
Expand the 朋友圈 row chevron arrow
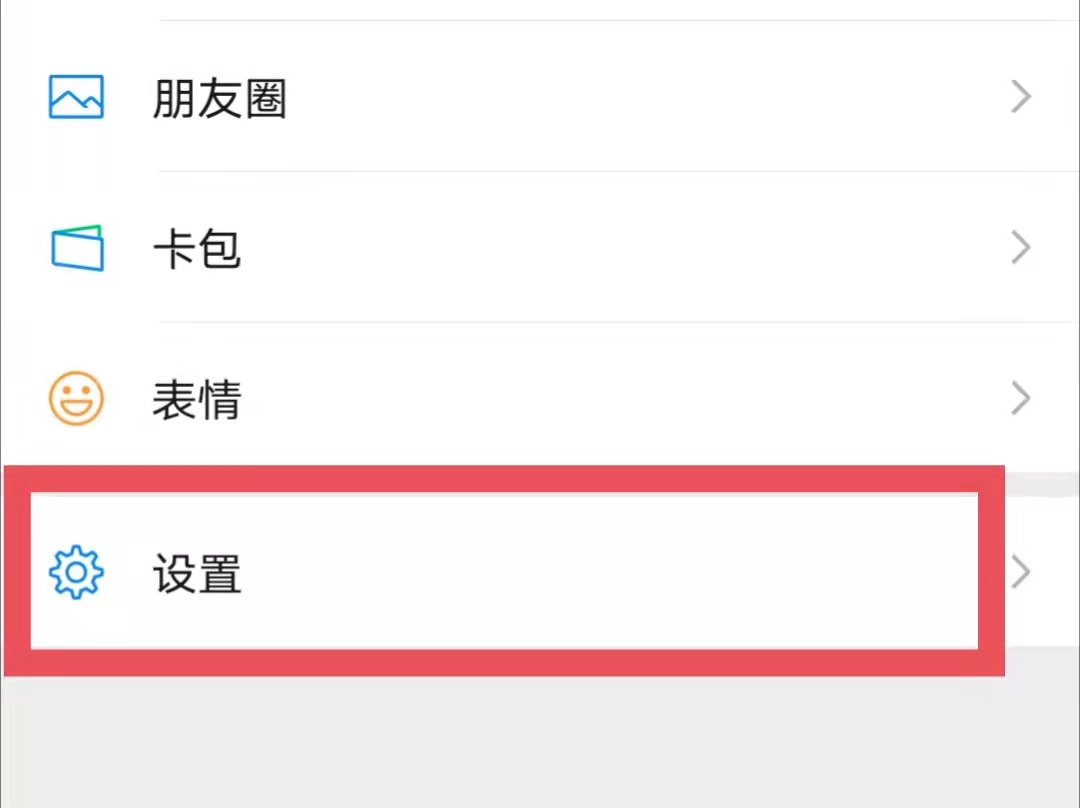click(1020, 97)
